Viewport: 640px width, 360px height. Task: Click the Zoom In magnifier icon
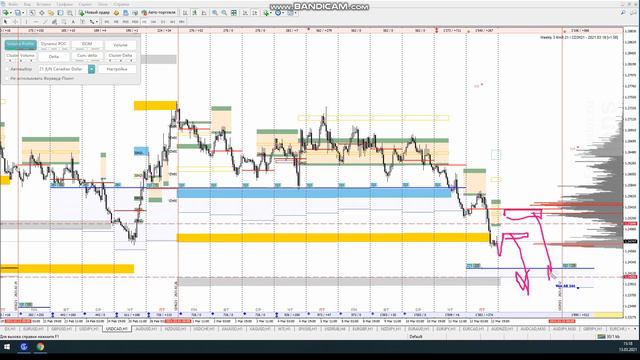point(215,13)
